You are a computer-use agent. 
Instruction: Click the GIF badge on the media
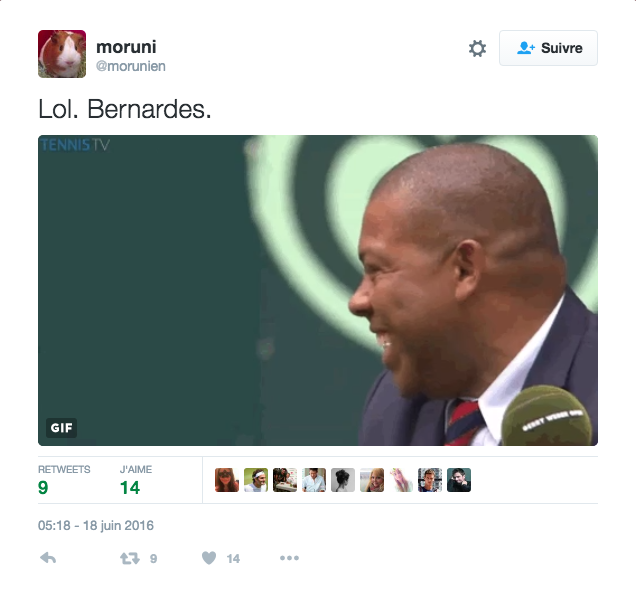tap(61, 427)
